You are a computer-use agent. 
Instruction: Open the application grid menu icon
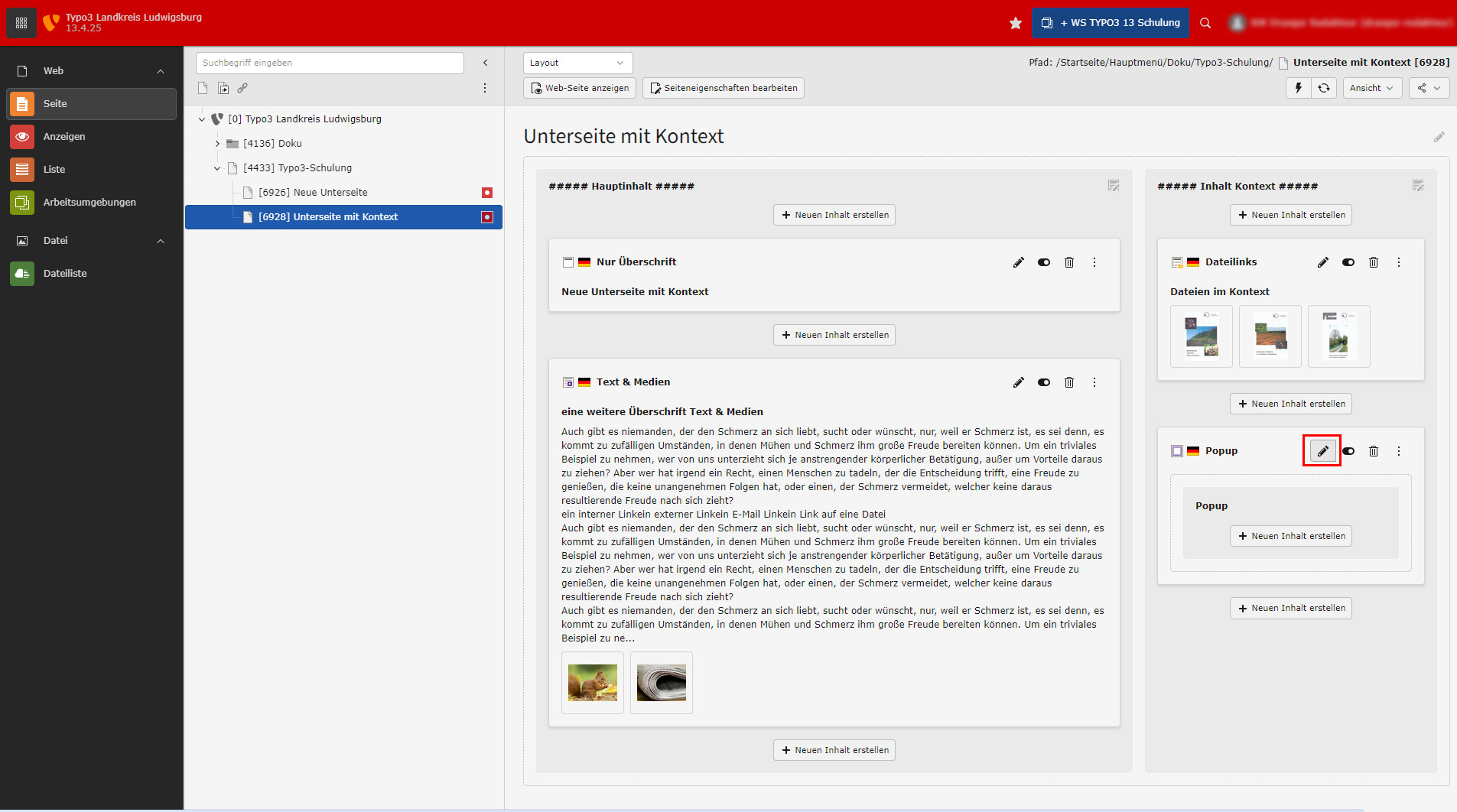pyautogui.click(x=21, y=23)
